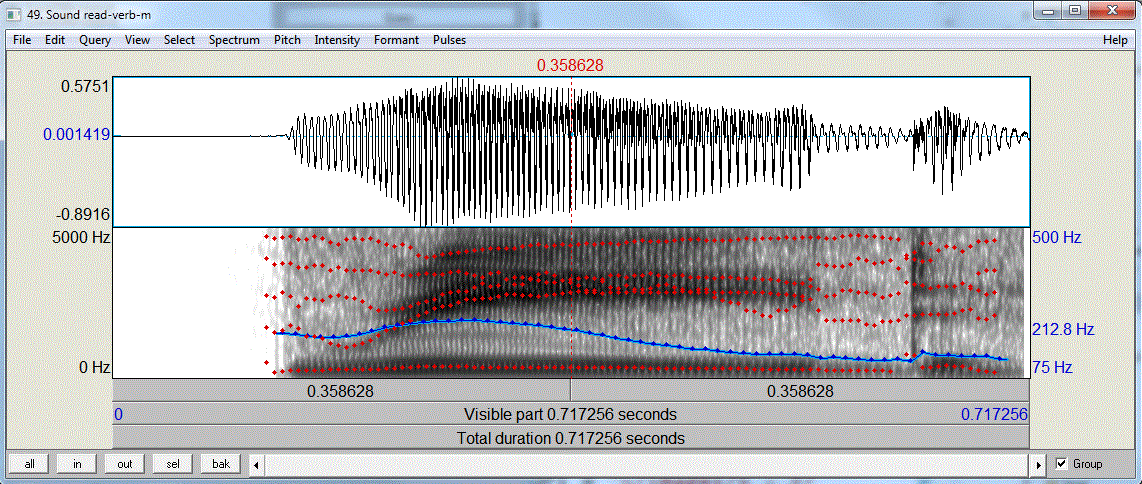The image size is (1142, 484).
Task: Click the blue 0.001419 amplitude value
Action: 76,134
